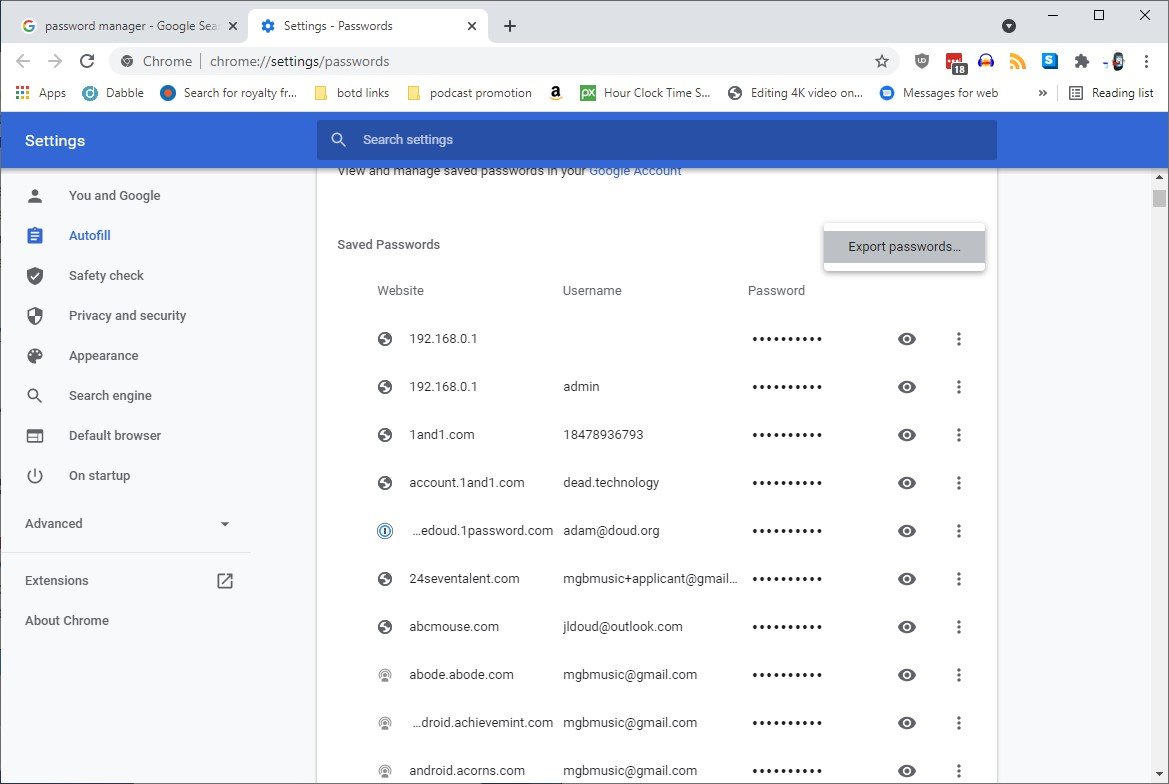The height and width of the screenshot is (784, 1169).
Task: Open a new tab with plus button
Action: tap(510, 26)
